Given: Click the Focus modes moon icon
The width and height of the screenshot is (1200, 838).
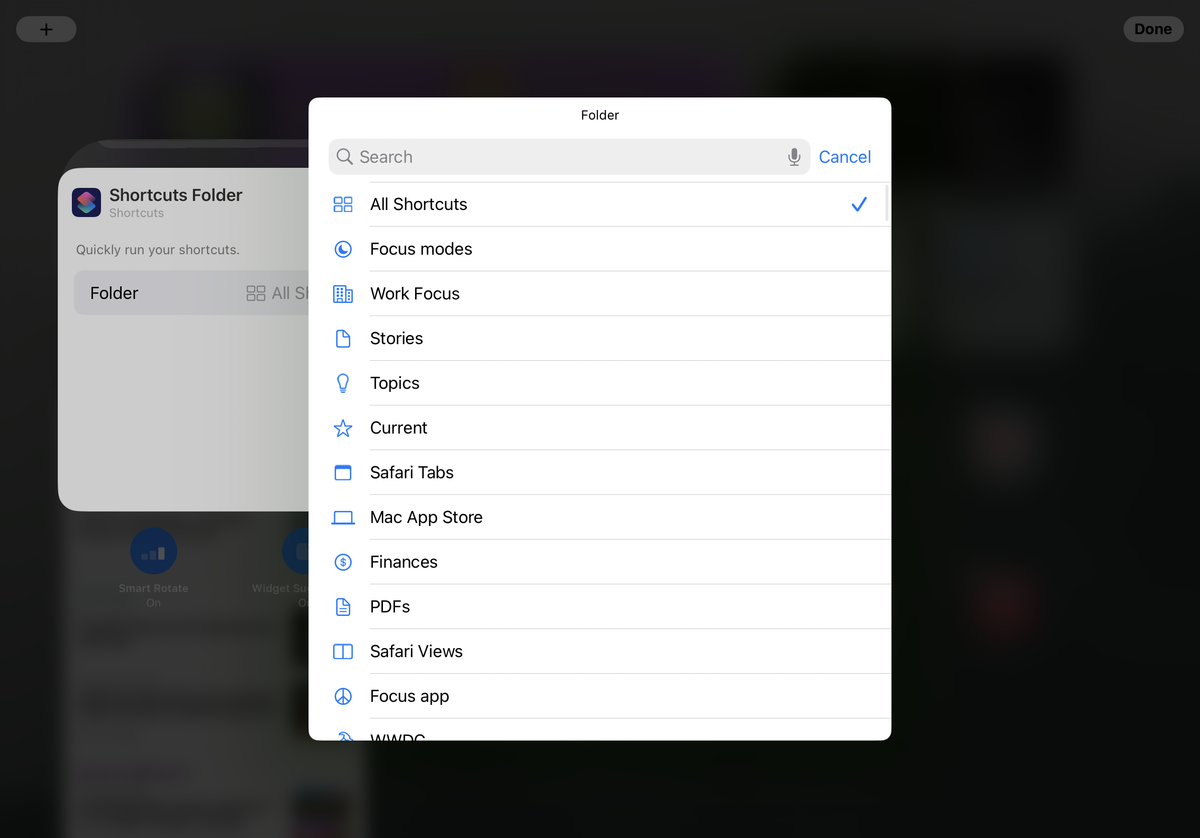Looking at the screenshot, I should 343,249.
